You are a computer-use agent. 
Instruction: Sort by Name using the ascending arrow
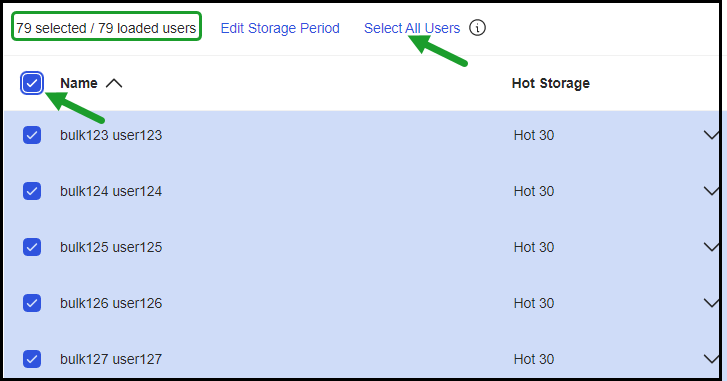coord(114,83)
